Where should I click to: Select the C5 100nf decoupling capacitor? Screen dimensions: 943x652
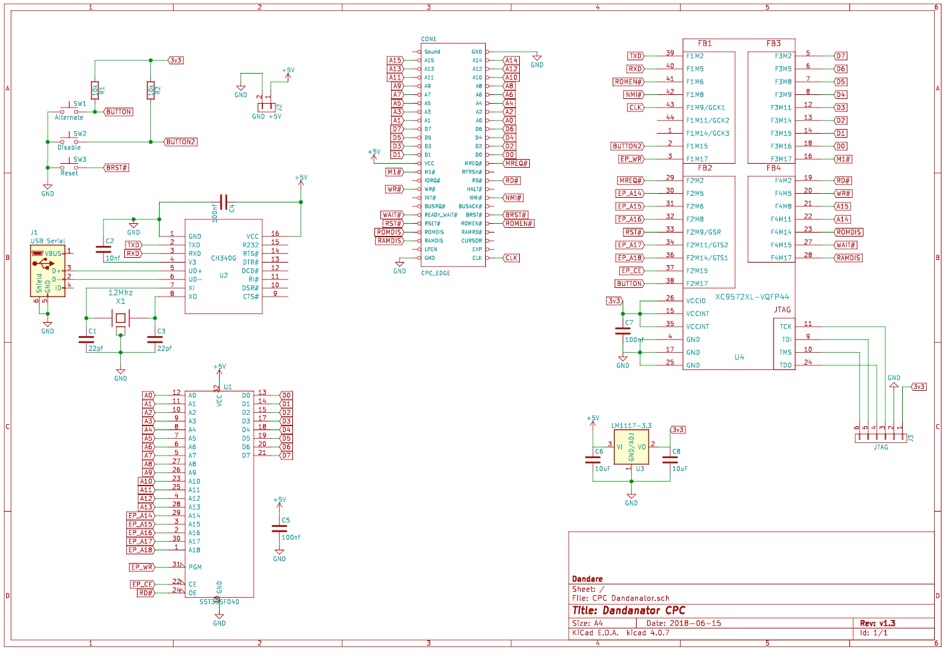pyautogui.click(x=279, y=528)
